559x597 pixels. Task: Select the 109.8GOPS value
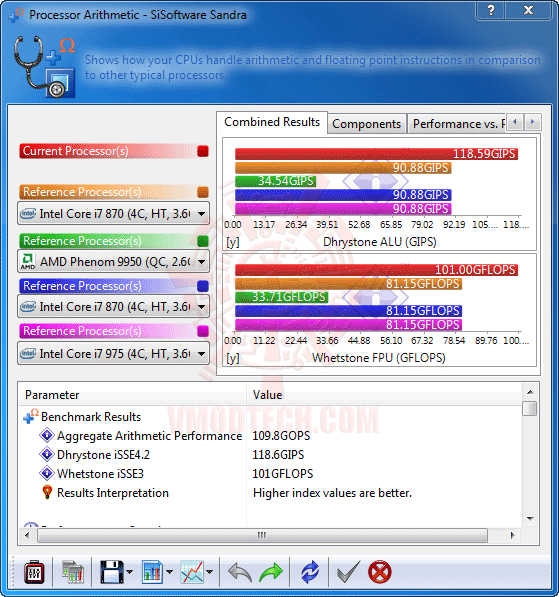[281, 436]
